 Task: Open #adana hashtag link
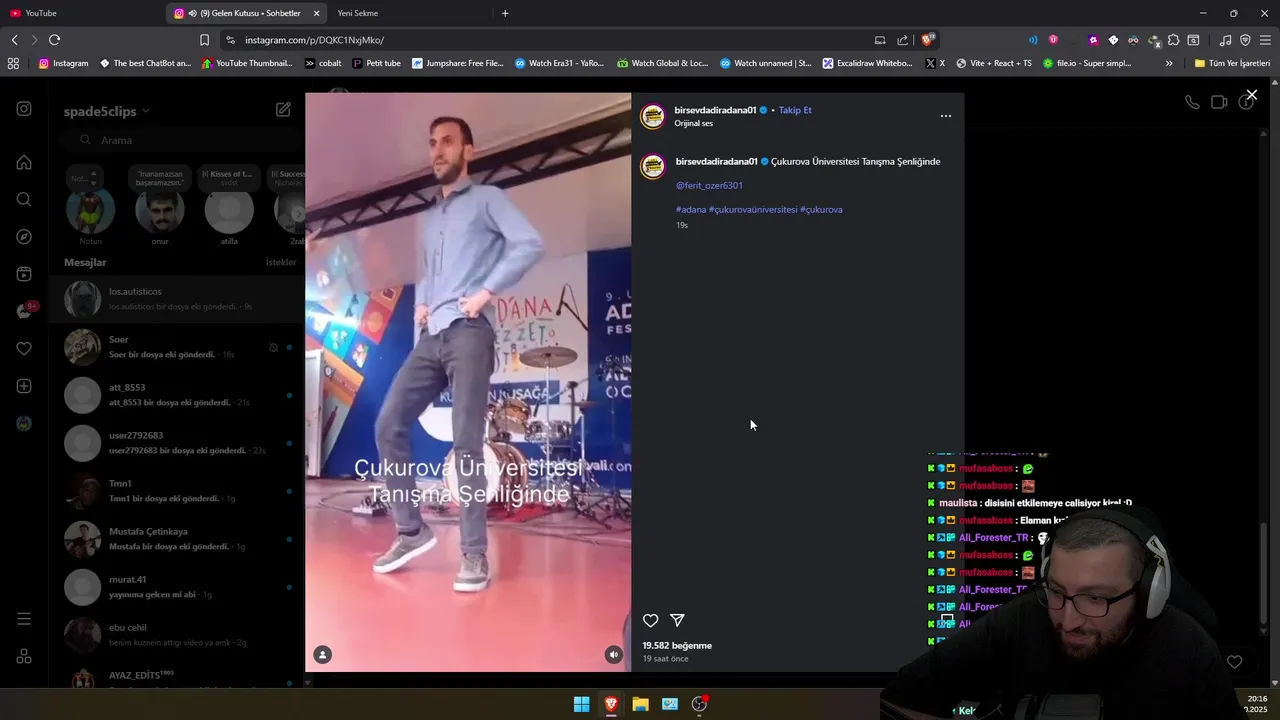click(x=691, y=210)
